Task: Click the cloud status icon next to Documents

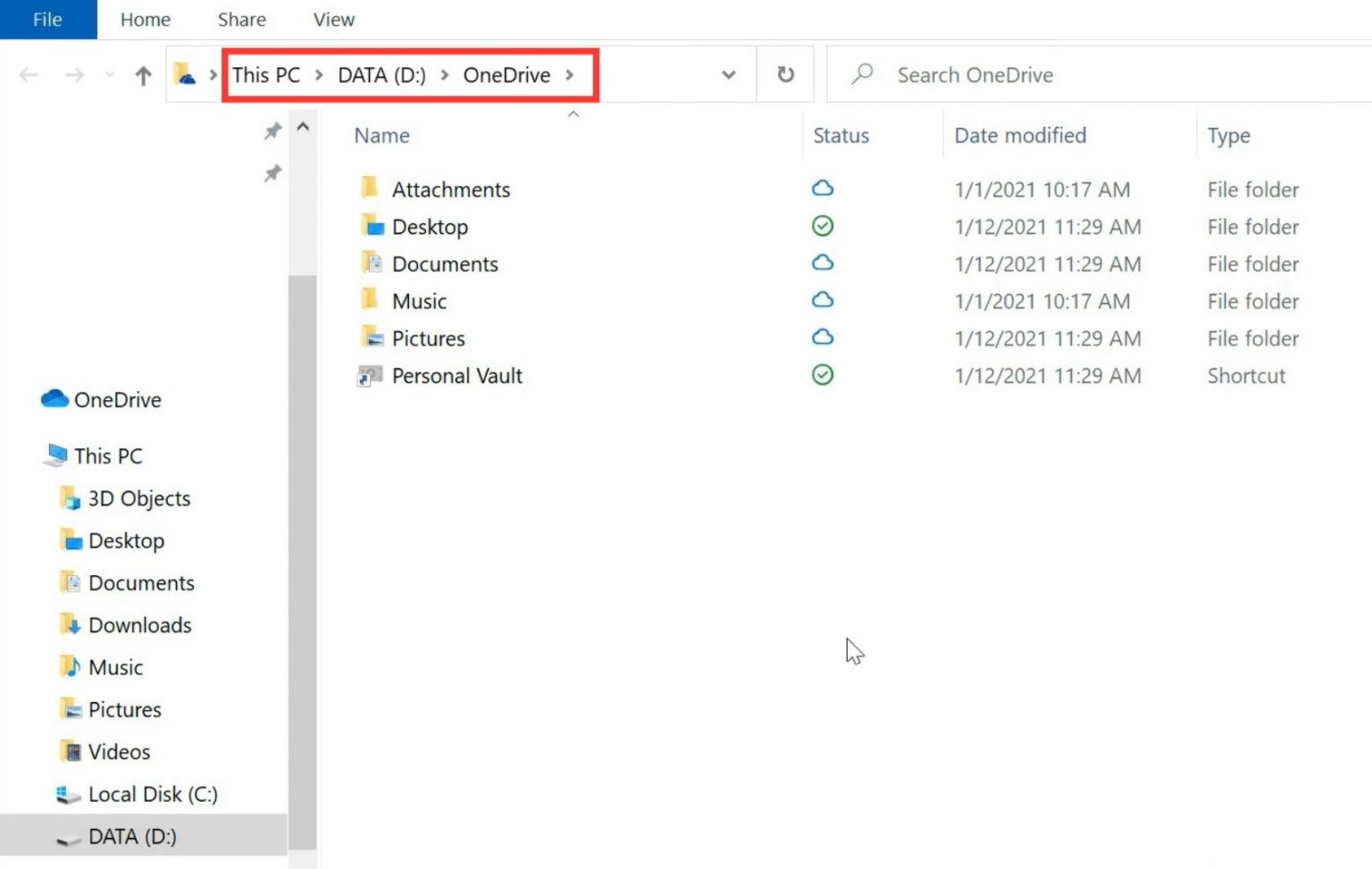Action: coord(822,263)
